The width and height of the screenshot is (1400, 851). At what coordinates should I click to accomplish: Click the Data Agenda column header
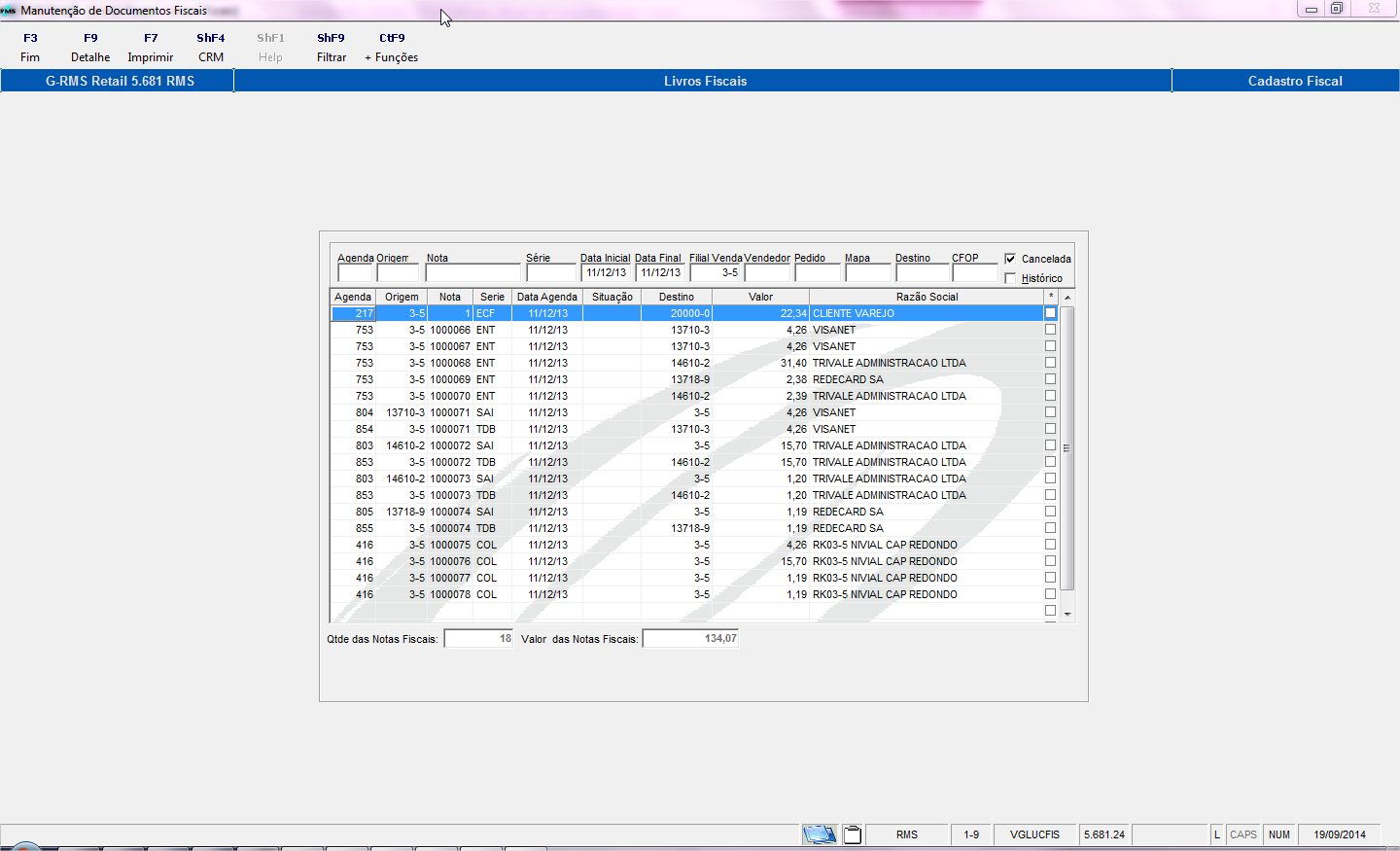(x=547, y=297)
